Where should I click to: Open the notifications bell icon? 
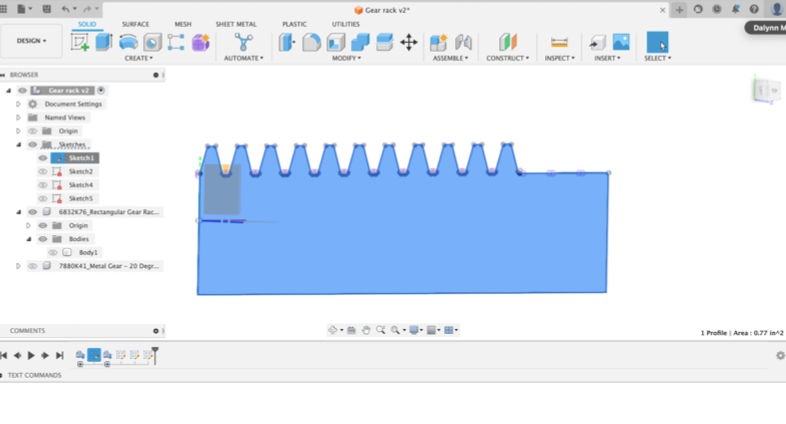(736, 9)
